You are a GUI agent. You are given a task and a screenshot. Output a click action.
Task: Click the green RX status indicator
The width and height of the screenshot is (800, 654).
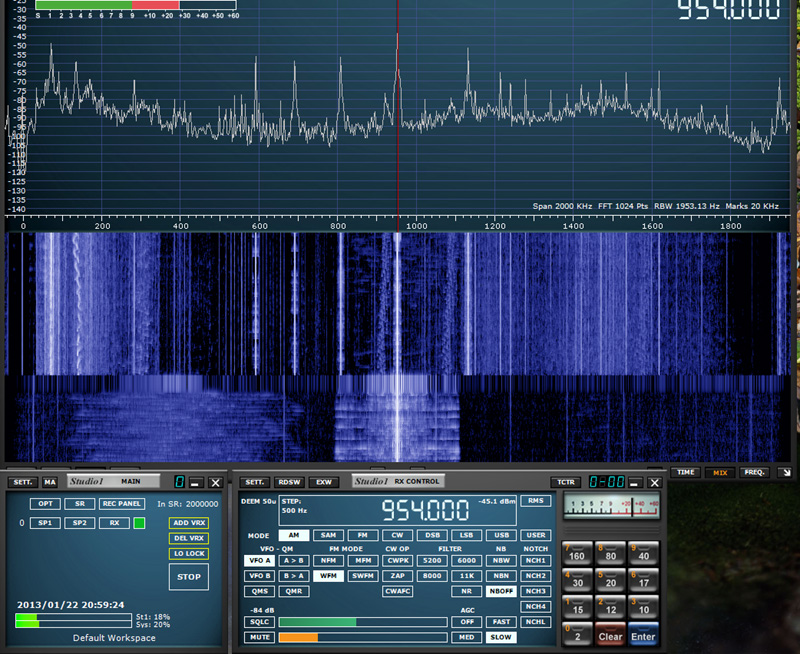[x=140, y=522]
